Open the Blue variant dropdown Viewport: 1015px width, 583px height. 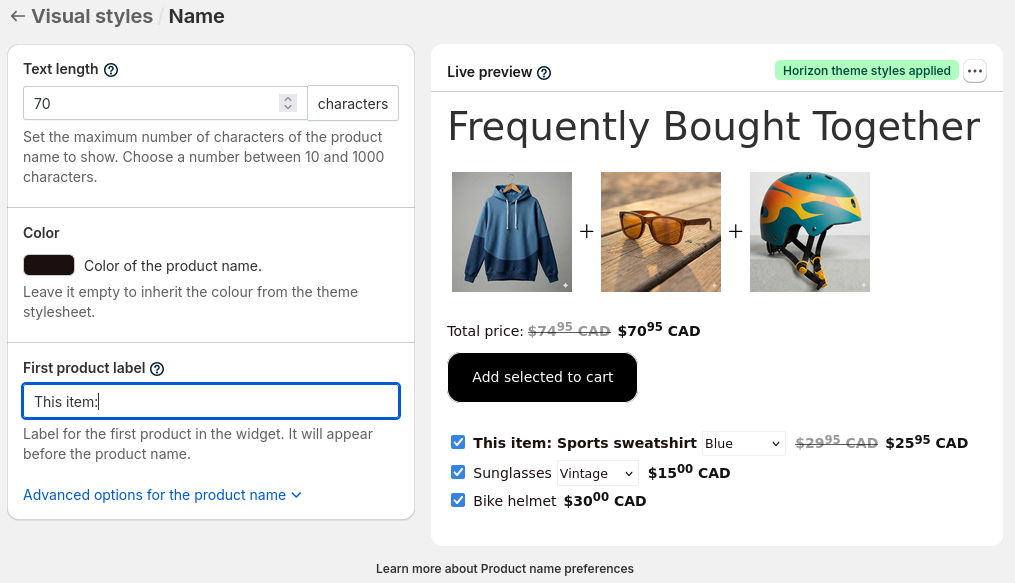tap(744, 443)
